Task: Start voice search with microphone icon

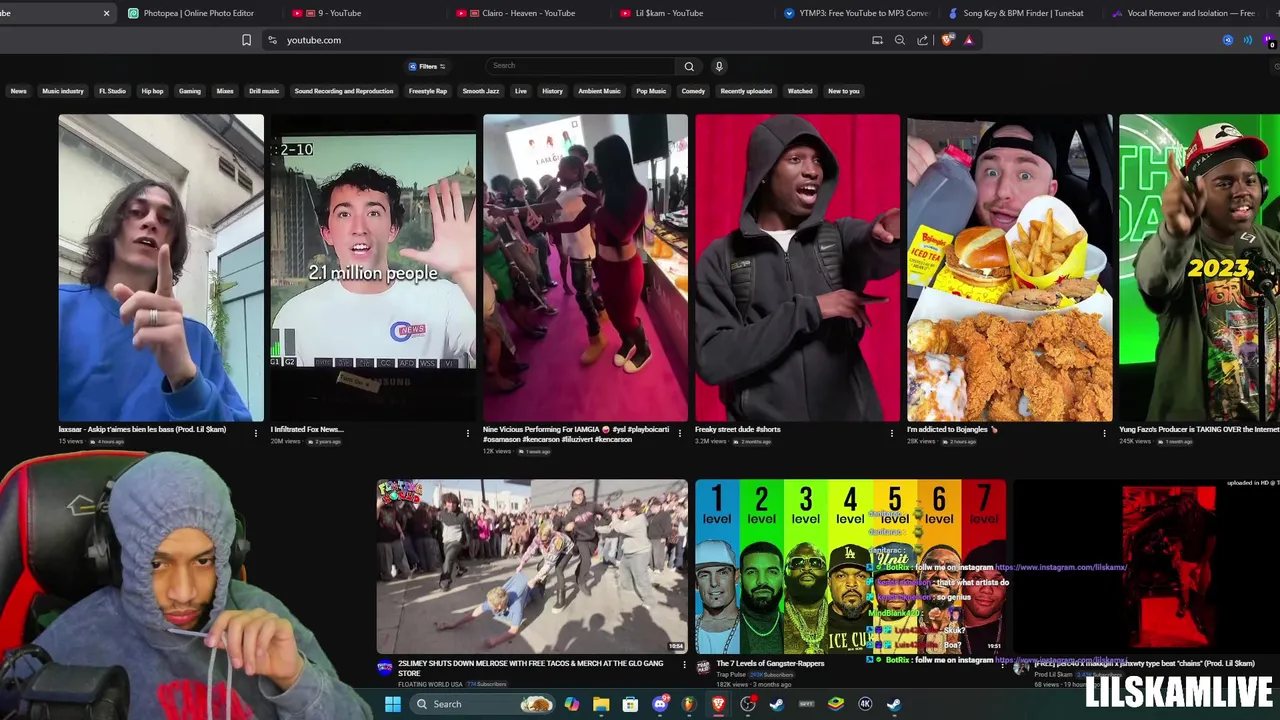Action: pos(718,66)
